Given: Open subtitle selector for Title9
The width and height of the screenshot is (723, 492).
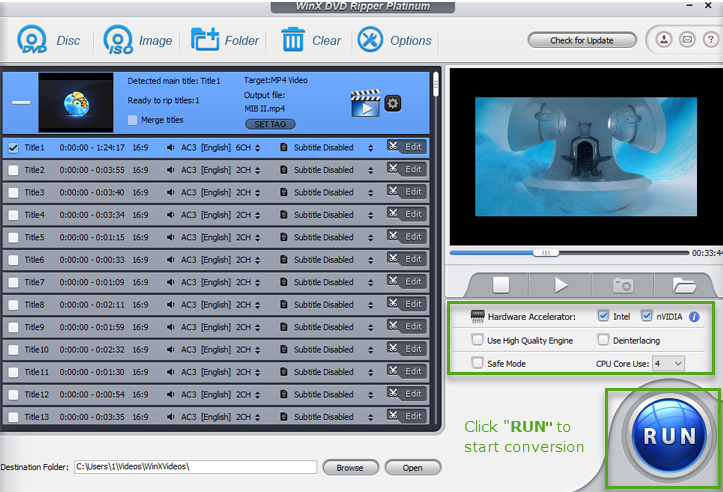Looking at the screenshot, I should (370, 327).
